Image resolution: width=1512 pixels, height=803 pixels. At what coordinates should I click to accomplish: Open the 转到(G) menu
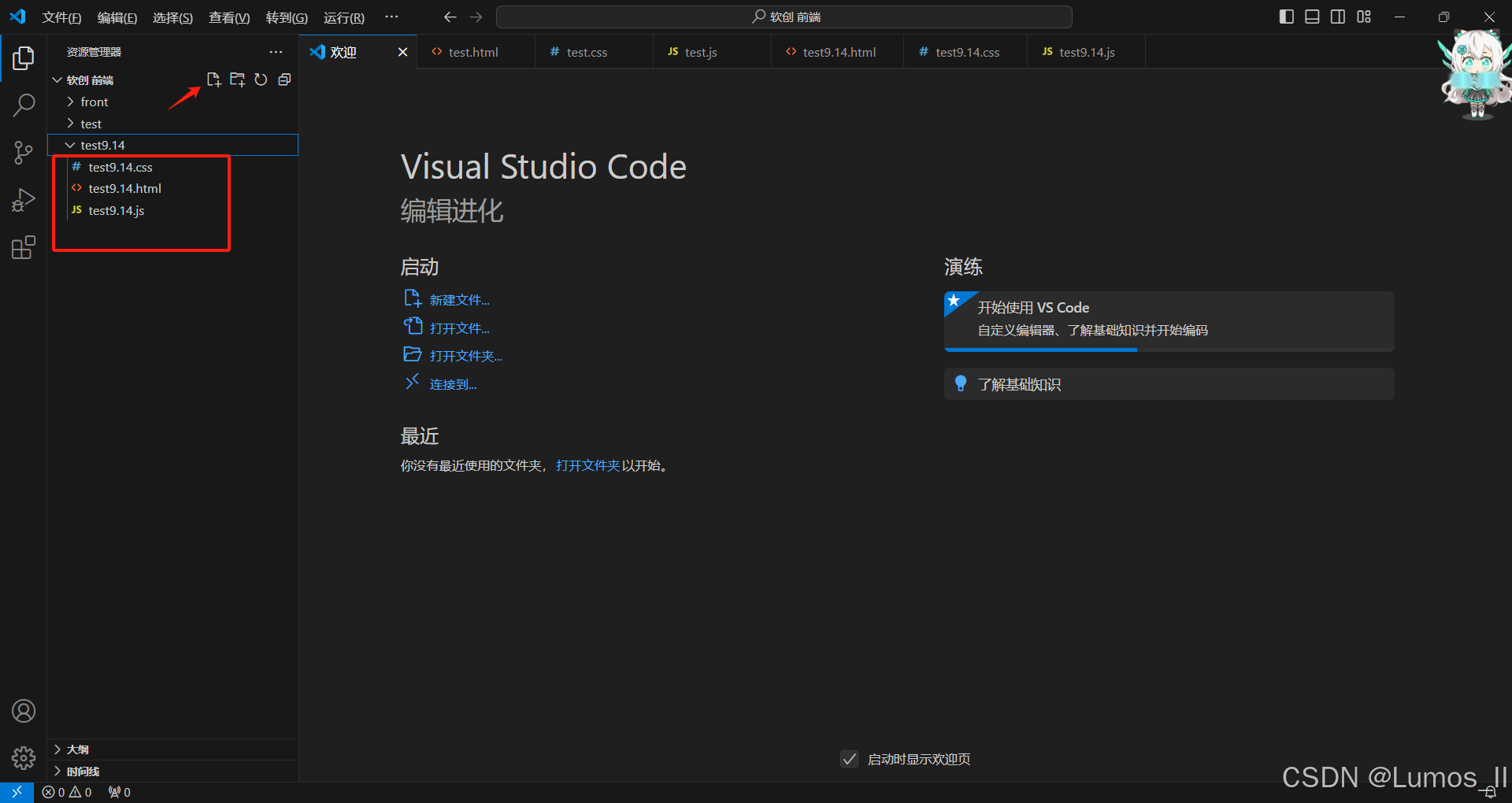coord(287,17)
